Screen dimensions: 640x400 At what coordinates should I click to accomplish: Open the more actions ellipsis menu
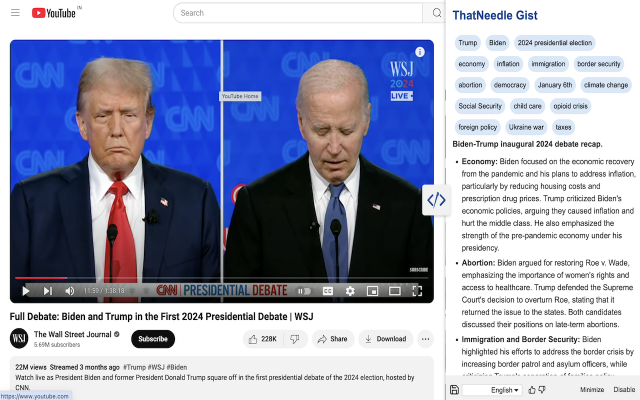[425, 339]
